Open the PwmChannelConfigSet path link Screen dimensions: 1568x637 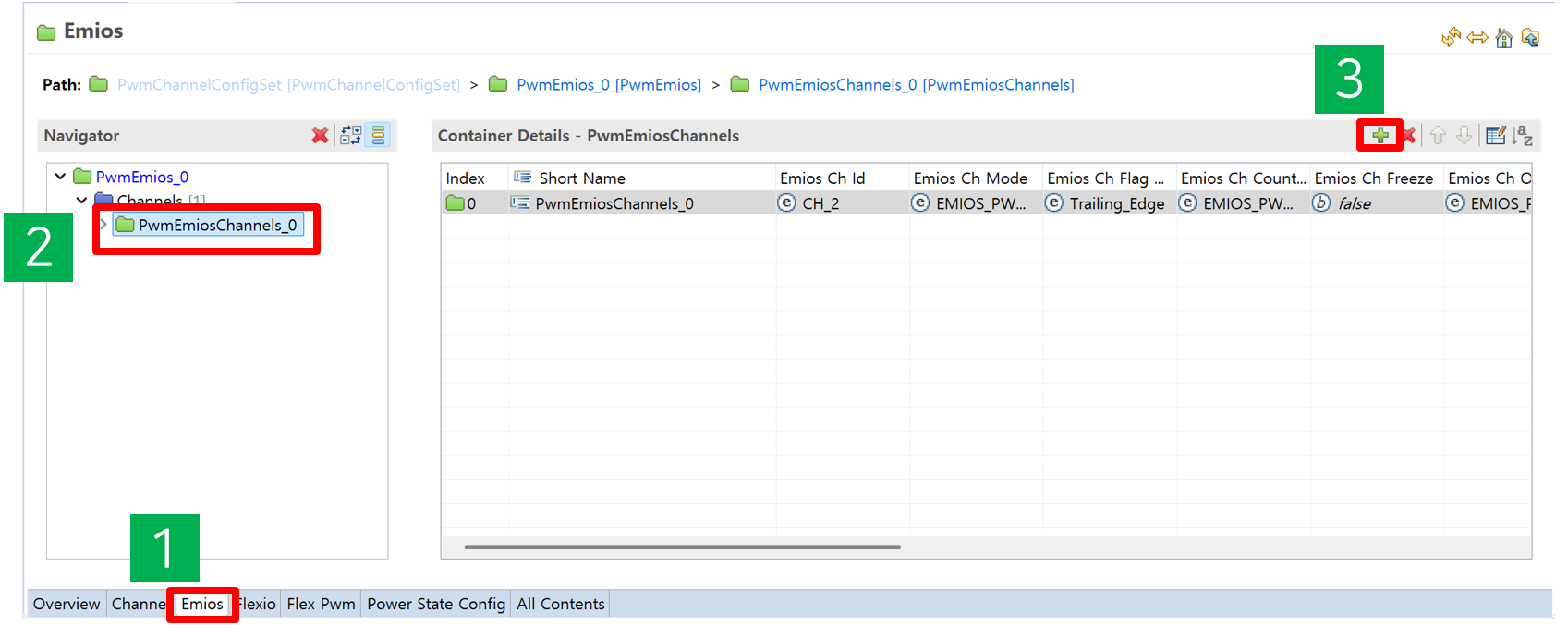click(x=287, y=85)
